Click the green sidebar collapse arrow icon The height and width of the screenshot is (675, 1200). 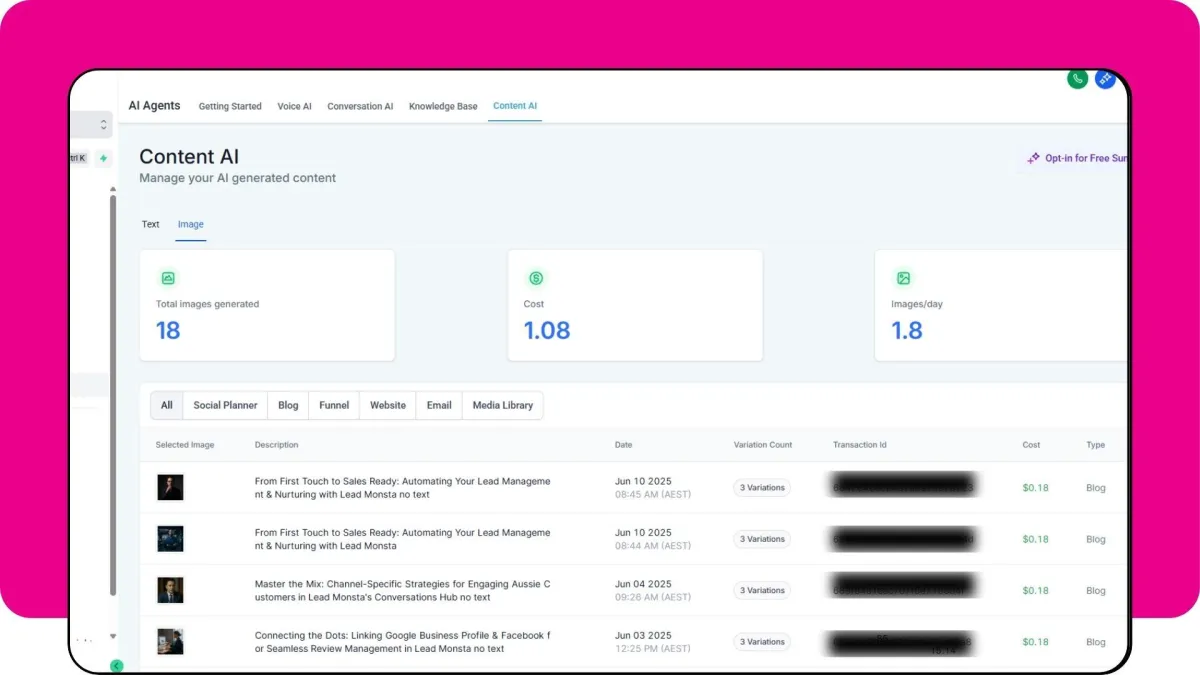coord(117,666)
